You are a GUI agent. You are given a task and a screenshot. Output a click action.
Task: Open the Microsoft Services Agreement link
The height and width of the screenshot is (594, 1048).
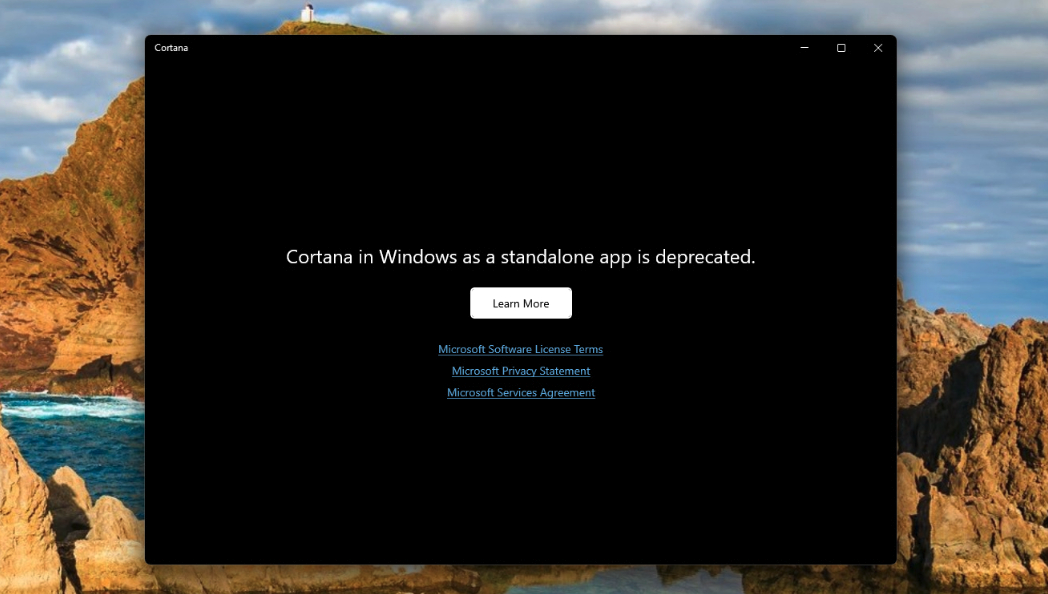pyautogui.click(x=520, y=393)
